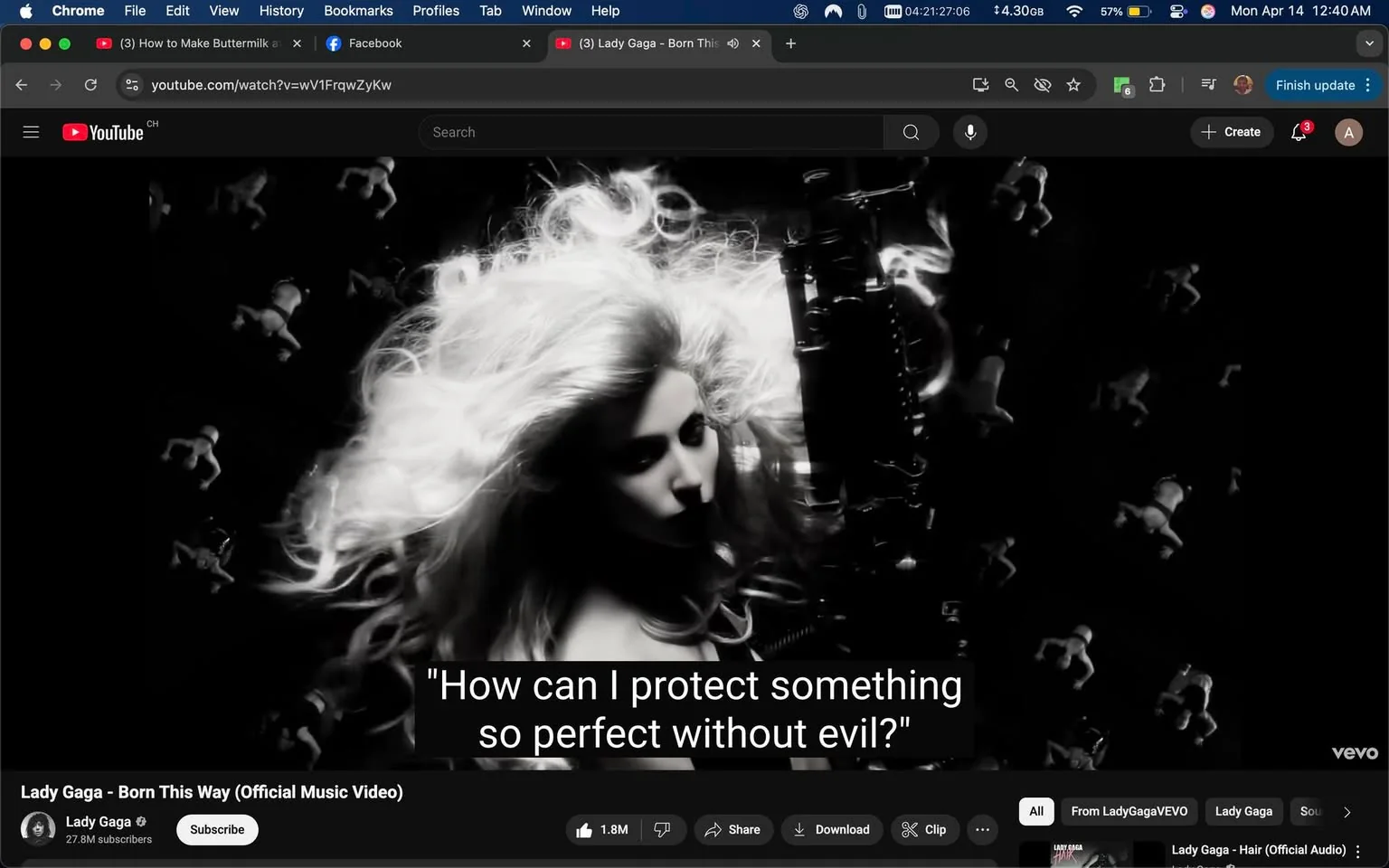Screen dimensions: 1389x868
Task: Open the account avatar menu
Action: coord(1348,132)
